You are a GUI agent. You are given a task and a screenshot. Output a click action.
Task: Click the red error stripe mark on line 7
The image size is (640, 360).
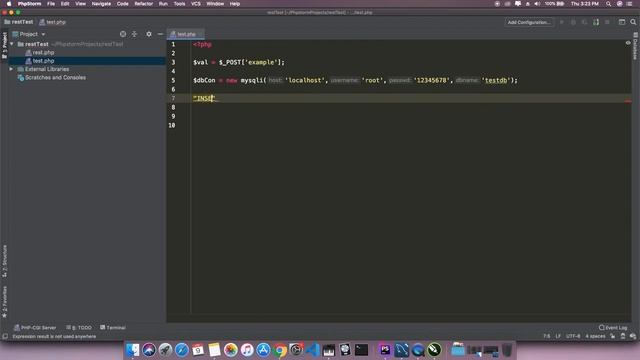coord(628,101)
